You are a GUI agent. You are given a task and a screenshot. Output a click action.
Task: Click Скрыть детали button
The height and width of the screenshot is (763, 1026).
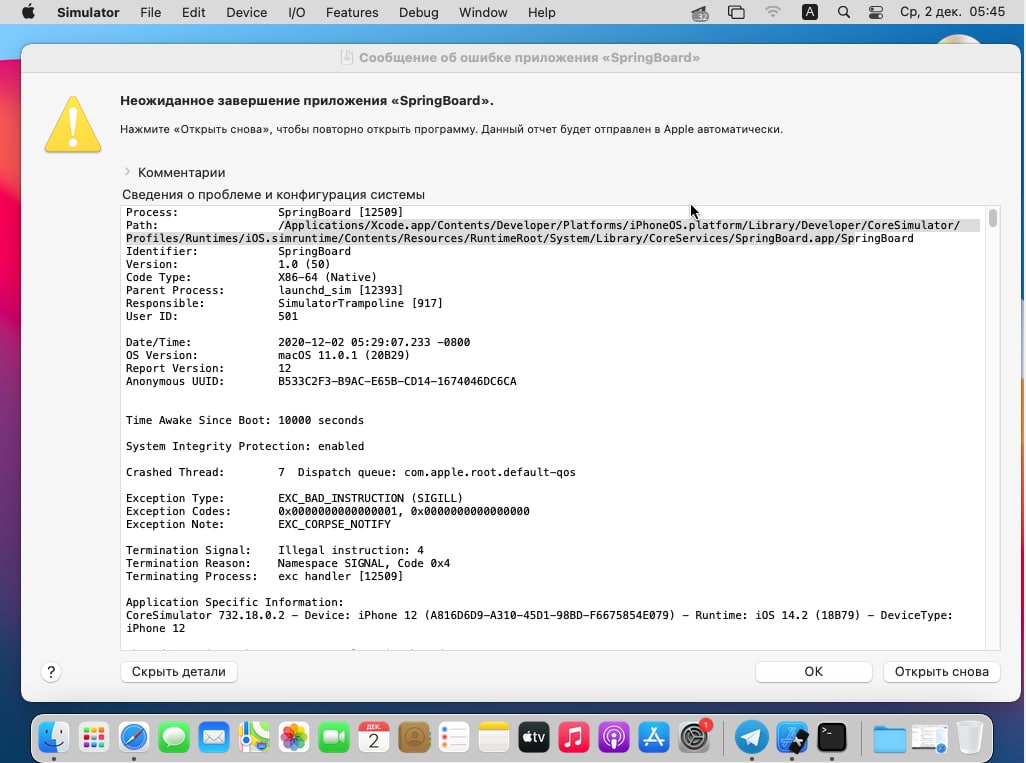[x=179, y=671]
